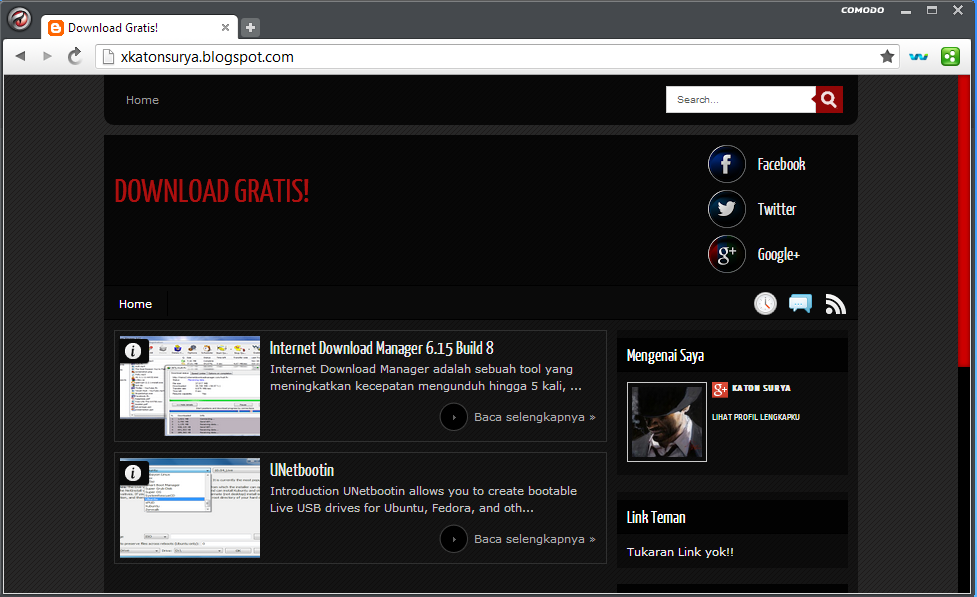Open Internet Download Manager post thumbnail

tap(190, 386)
